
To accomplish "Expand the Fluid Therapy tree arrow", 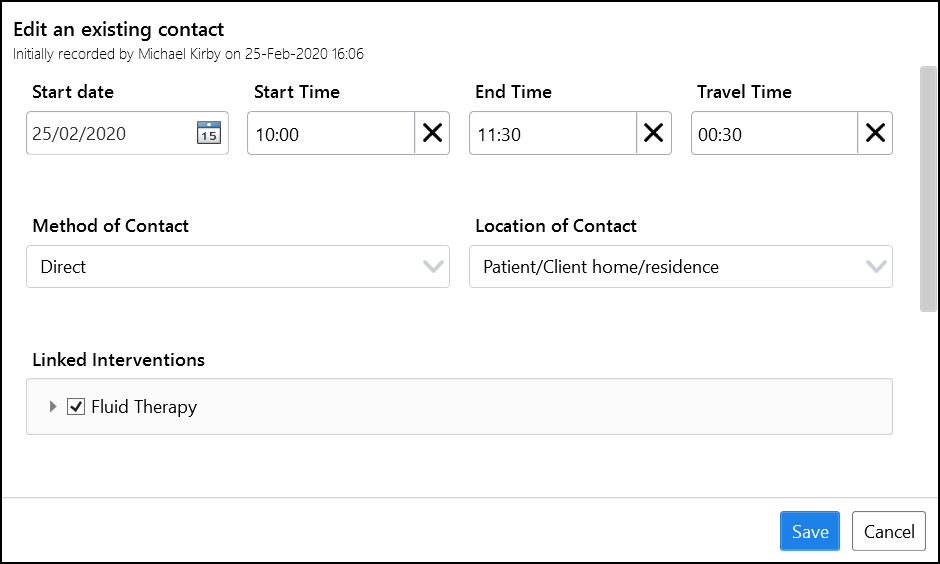I will coord(53,407).
